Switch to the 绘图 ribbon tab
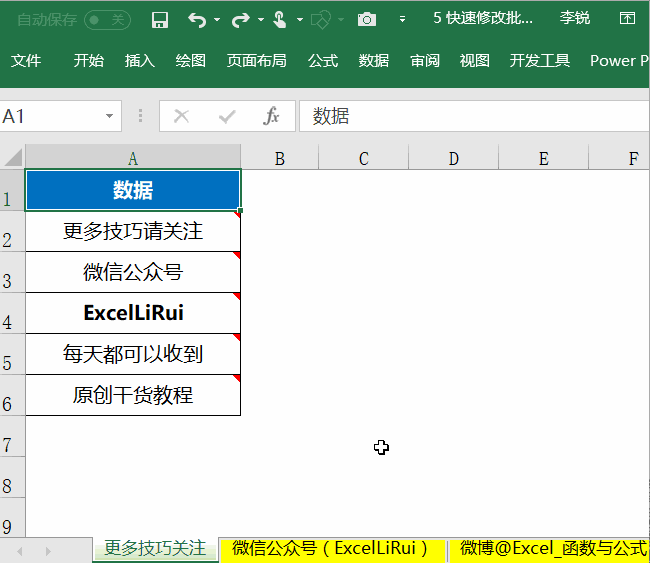 [x=191, y=61]
